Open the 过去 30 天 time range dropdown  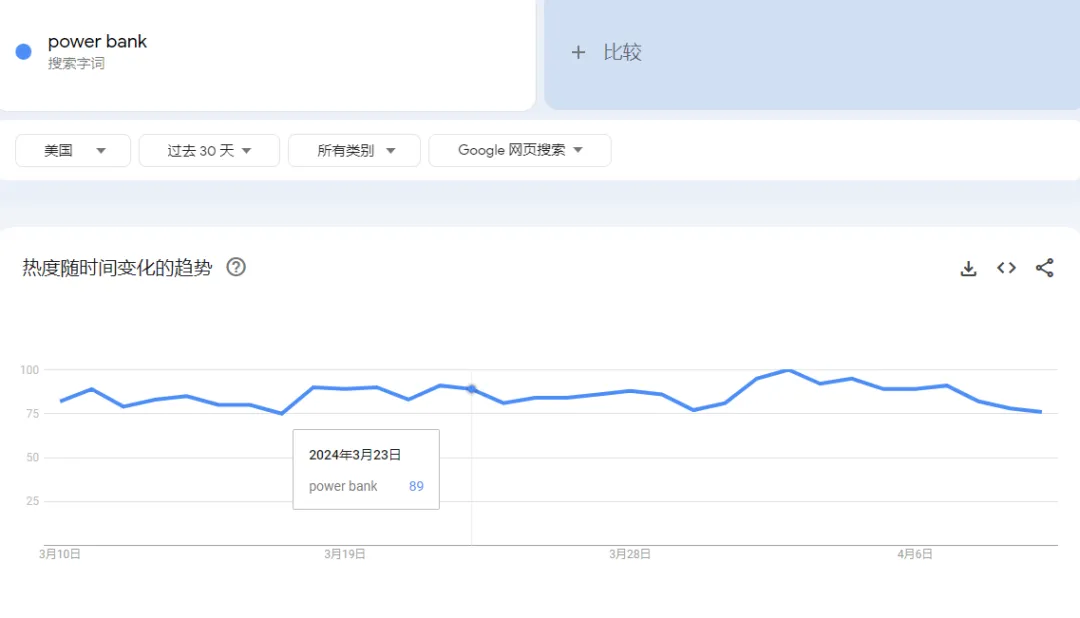[209, 150]
